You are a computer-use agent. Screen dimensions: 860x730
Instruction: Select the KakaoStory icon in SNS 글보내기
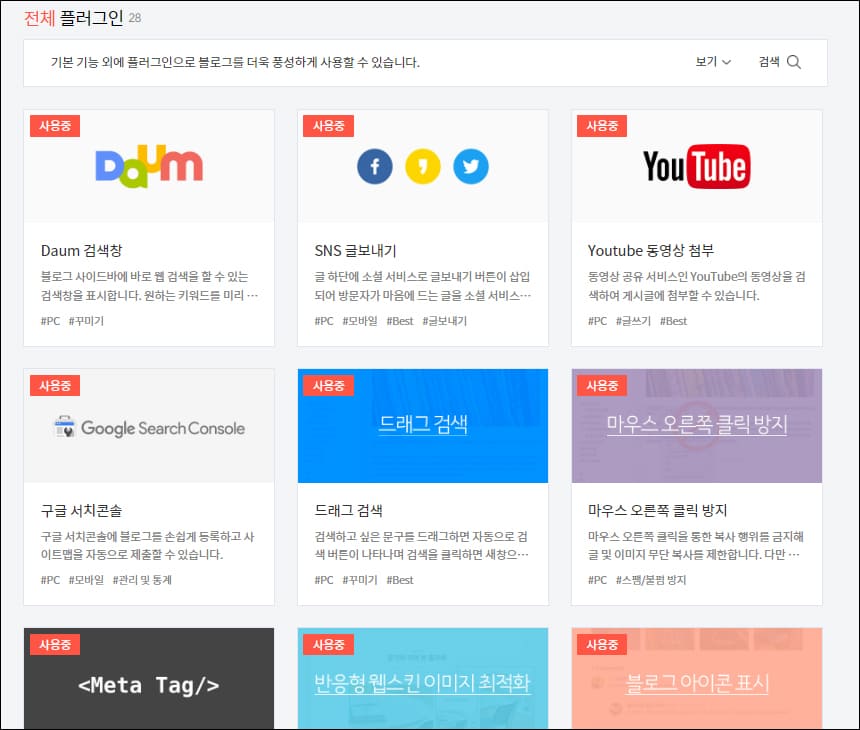pyautogui.click(x=422, y=166)
